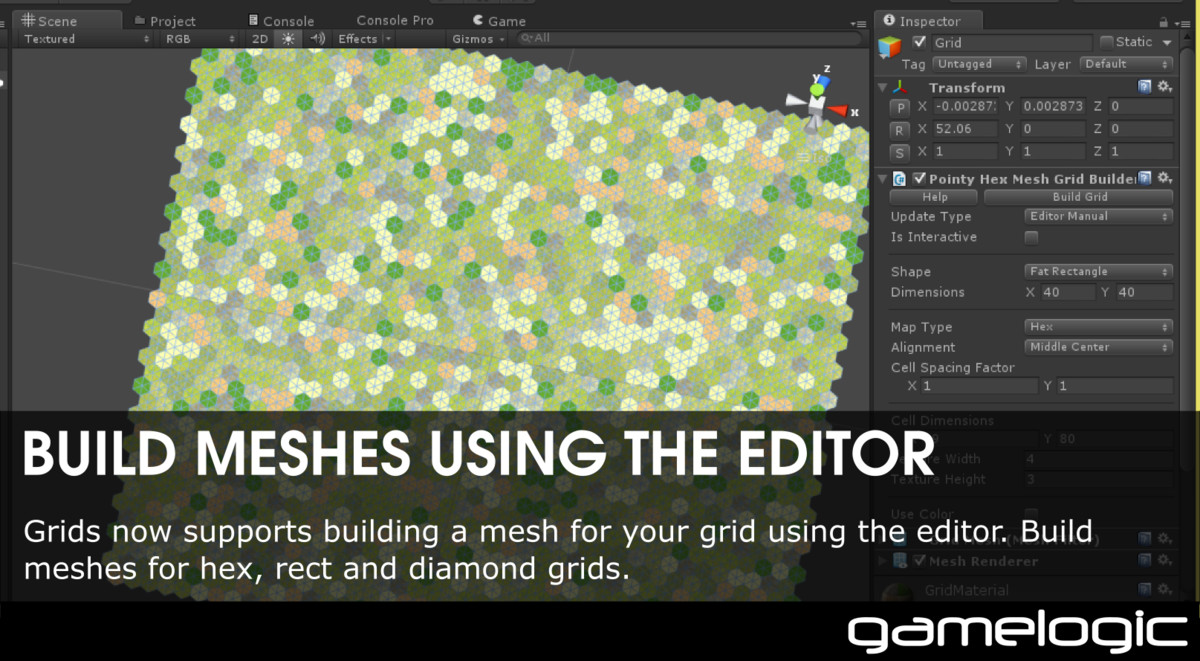Click the Position Y field 0.002873
1200x661 pixels.
[x=1052, y=105]
